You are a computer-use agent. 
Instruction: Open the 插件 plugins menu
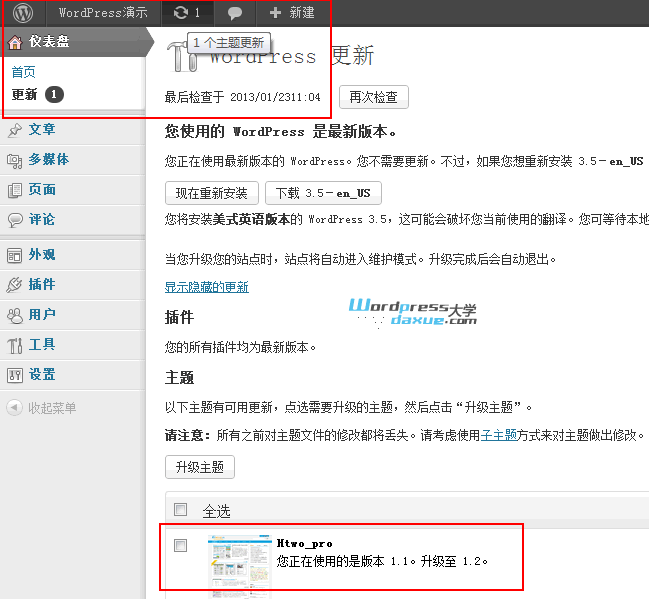coord(72,285)
